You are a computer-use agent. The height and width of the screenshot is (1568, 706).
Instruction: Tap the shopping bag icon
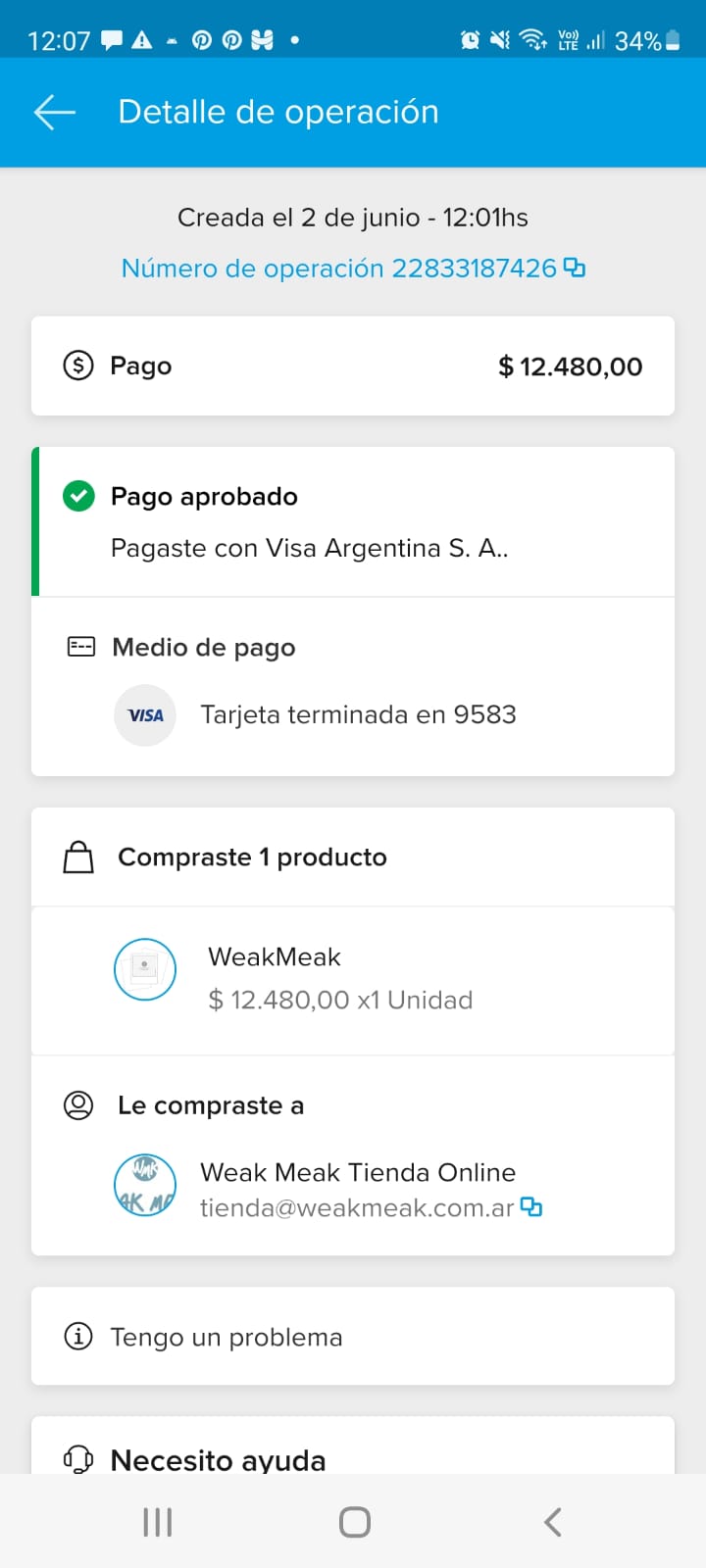coord(78,857)
